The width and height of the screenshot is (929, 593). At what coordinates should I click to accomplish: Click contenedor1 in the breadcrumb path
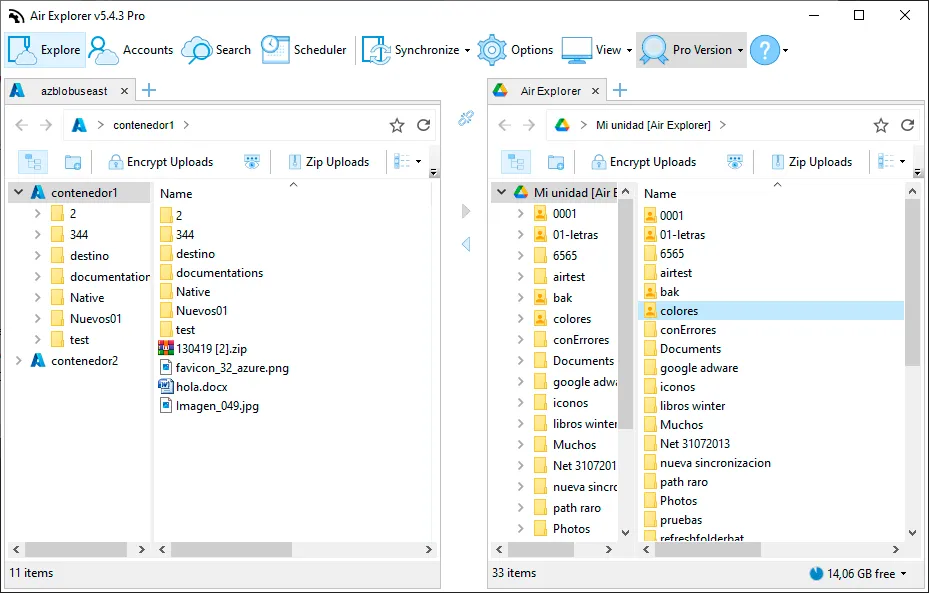click(143, 125)
